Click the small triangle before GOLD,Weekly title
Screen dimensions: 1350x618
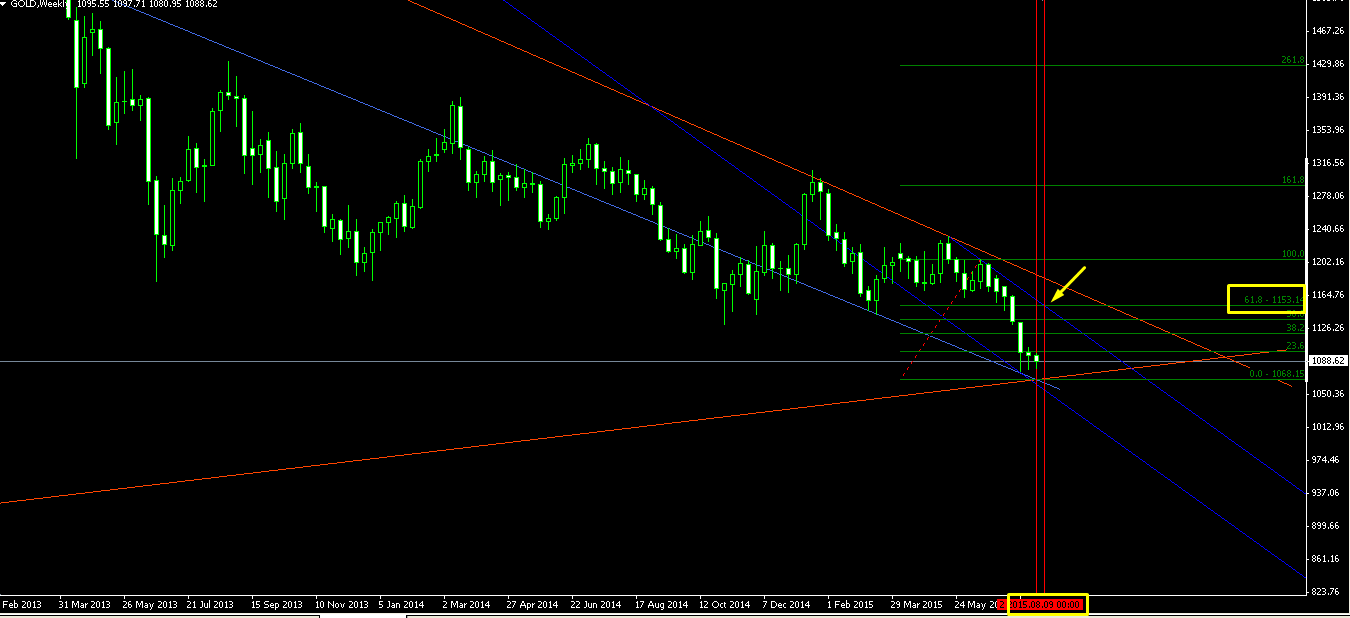tap(4, 4)
